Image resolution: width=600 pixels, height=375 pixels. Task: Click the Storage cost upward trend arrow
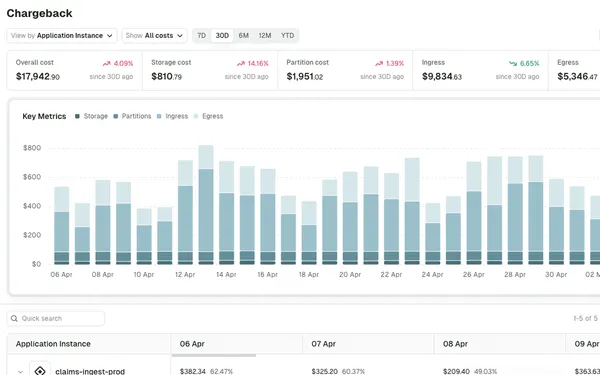[x=241, y=64]
